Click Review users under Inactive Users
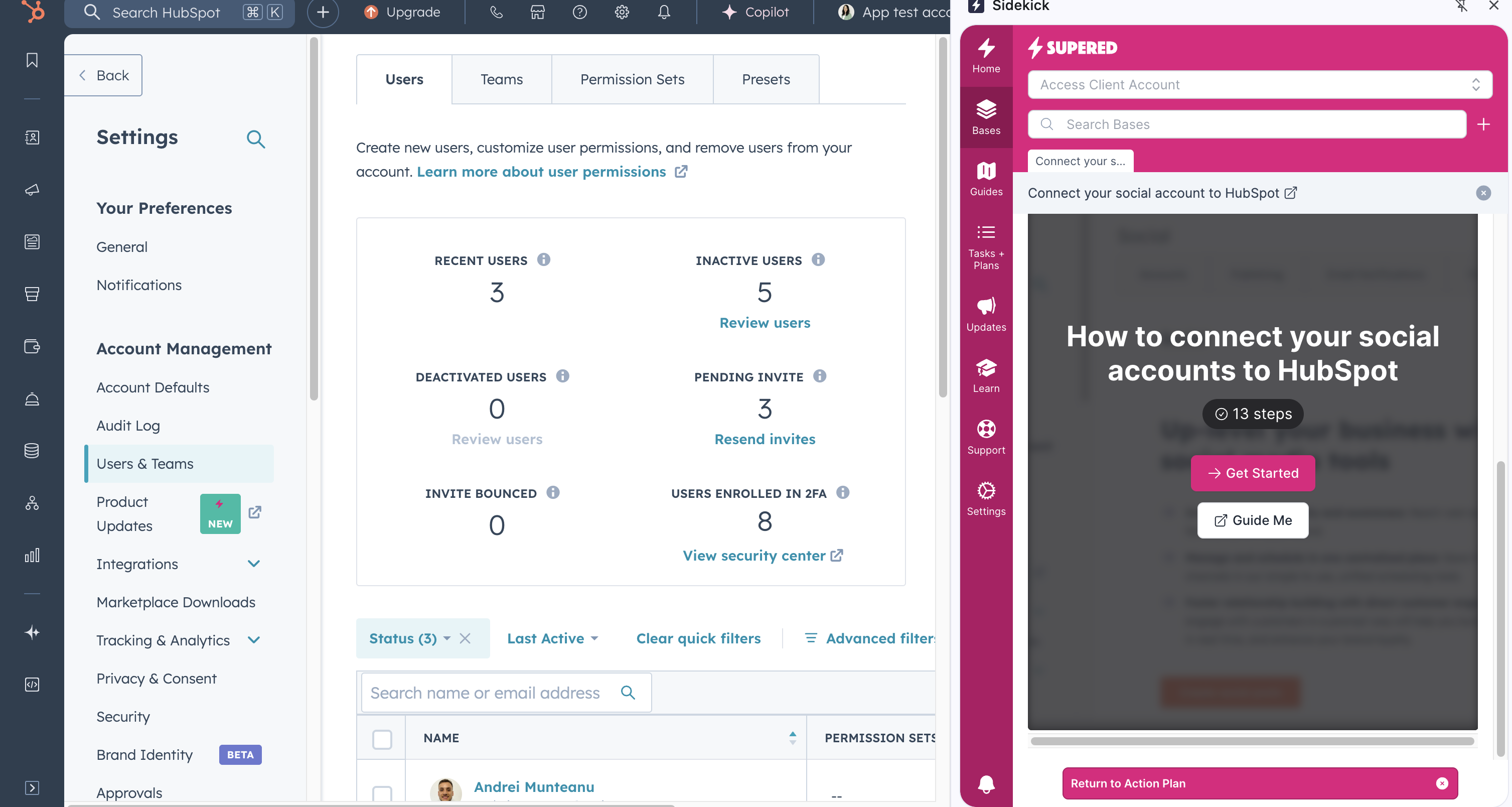1512x807 pixels. pyautogui.click(x=764, y=322)
